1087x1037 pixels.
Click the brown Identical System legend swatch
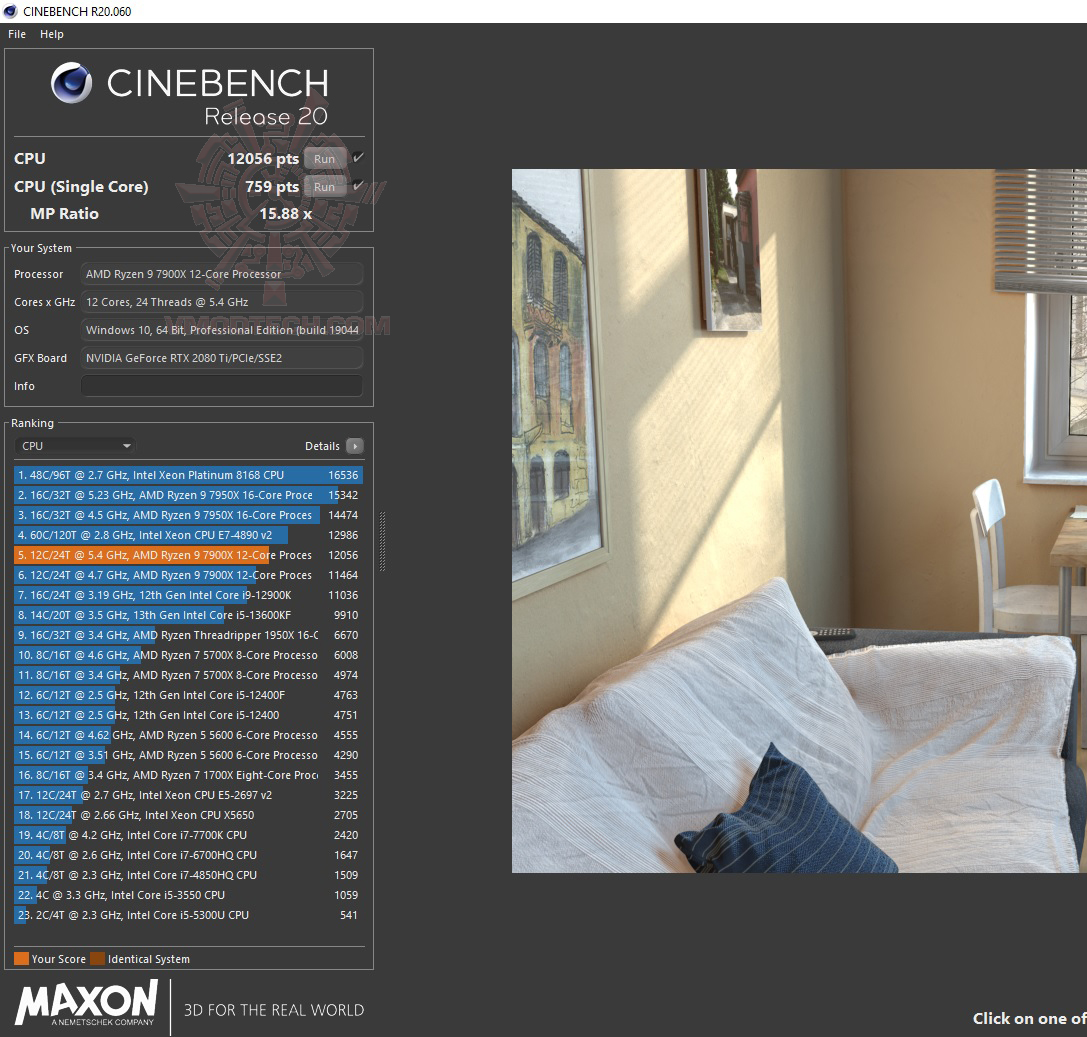coord(98,959)
